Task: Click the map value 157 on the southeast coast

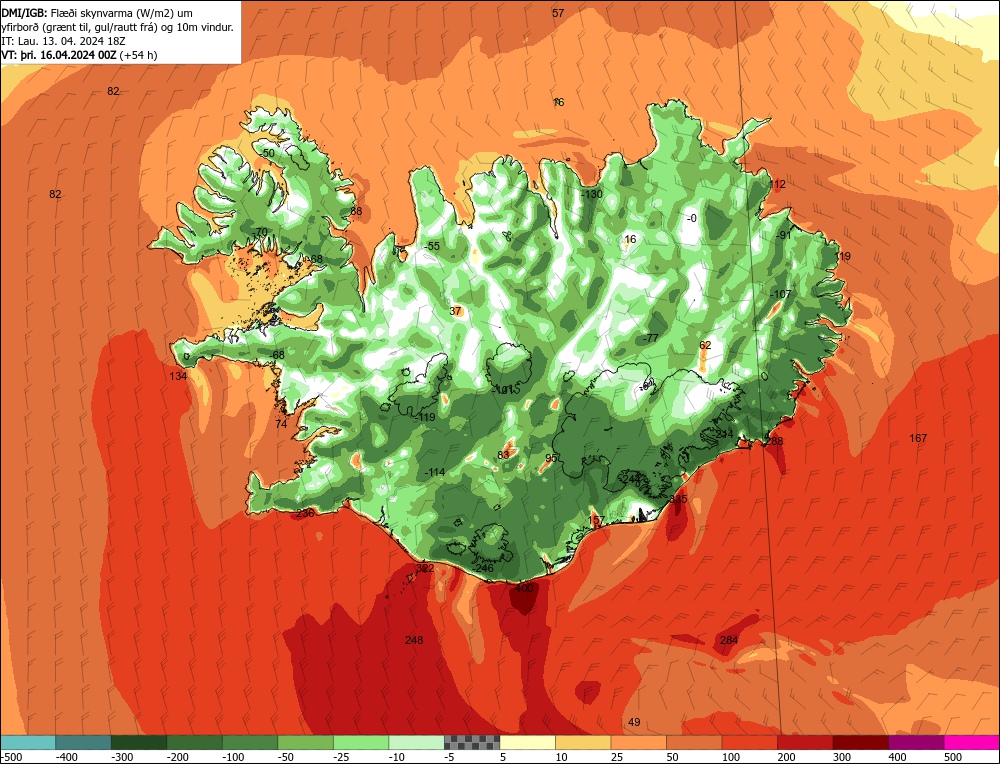Action: coord(596,520)
